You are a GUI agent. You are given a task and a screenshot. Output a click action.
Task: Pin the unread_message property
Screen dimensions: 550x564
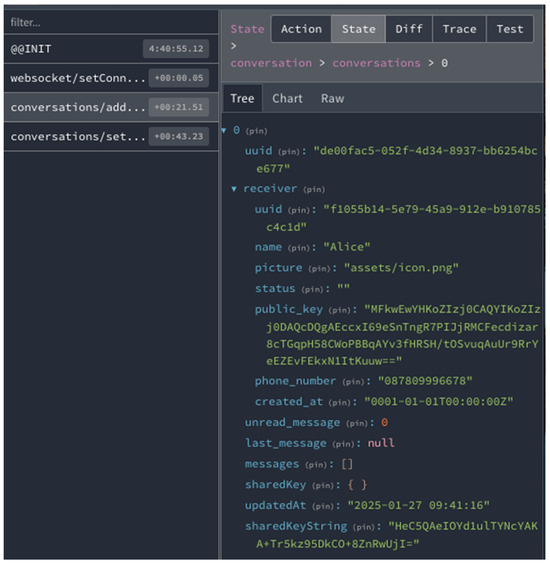pos(357,423)
